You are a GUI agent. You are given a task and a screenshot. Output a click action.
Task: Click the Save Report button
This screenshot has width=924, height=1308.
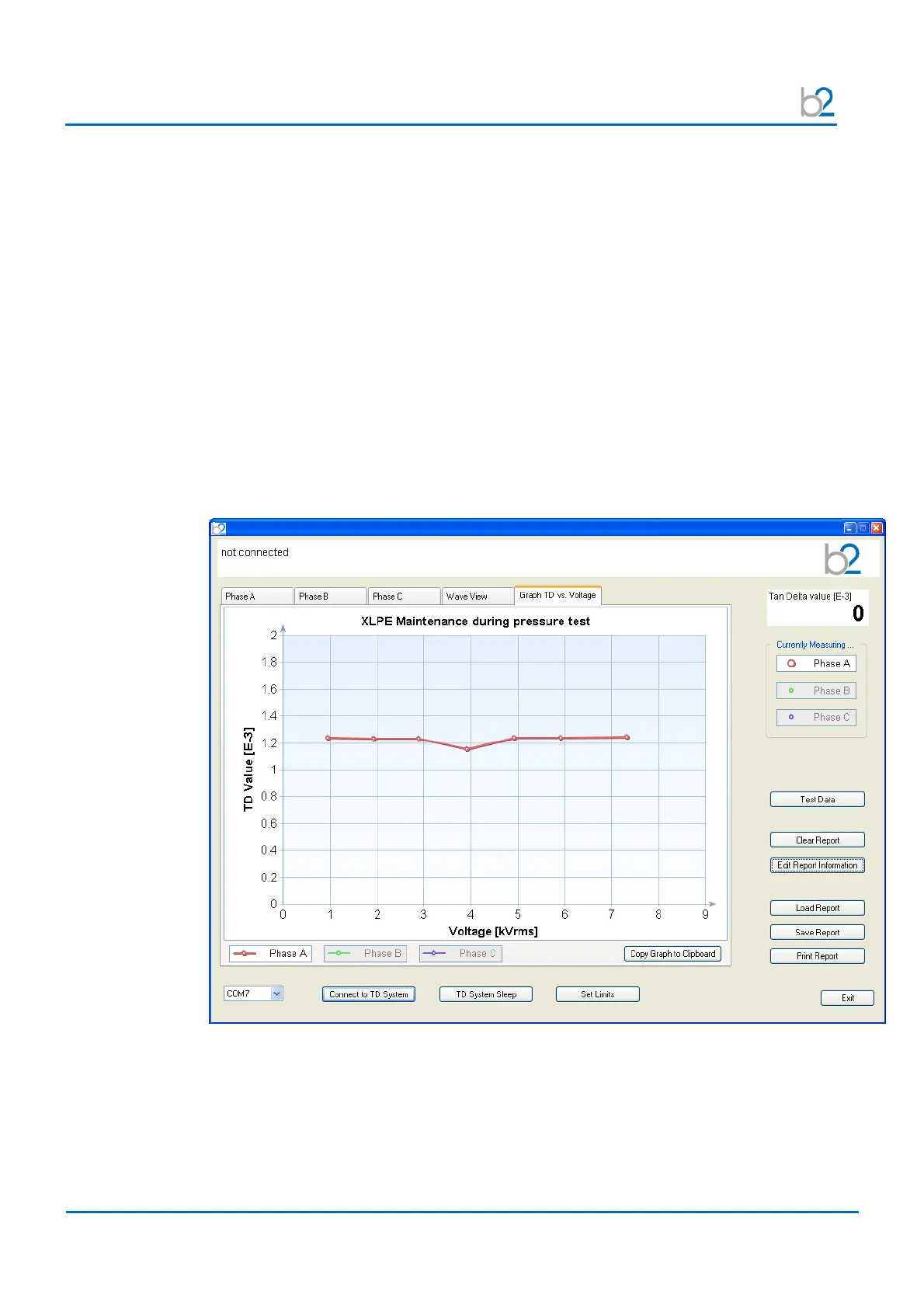click(x=817, y=932)
